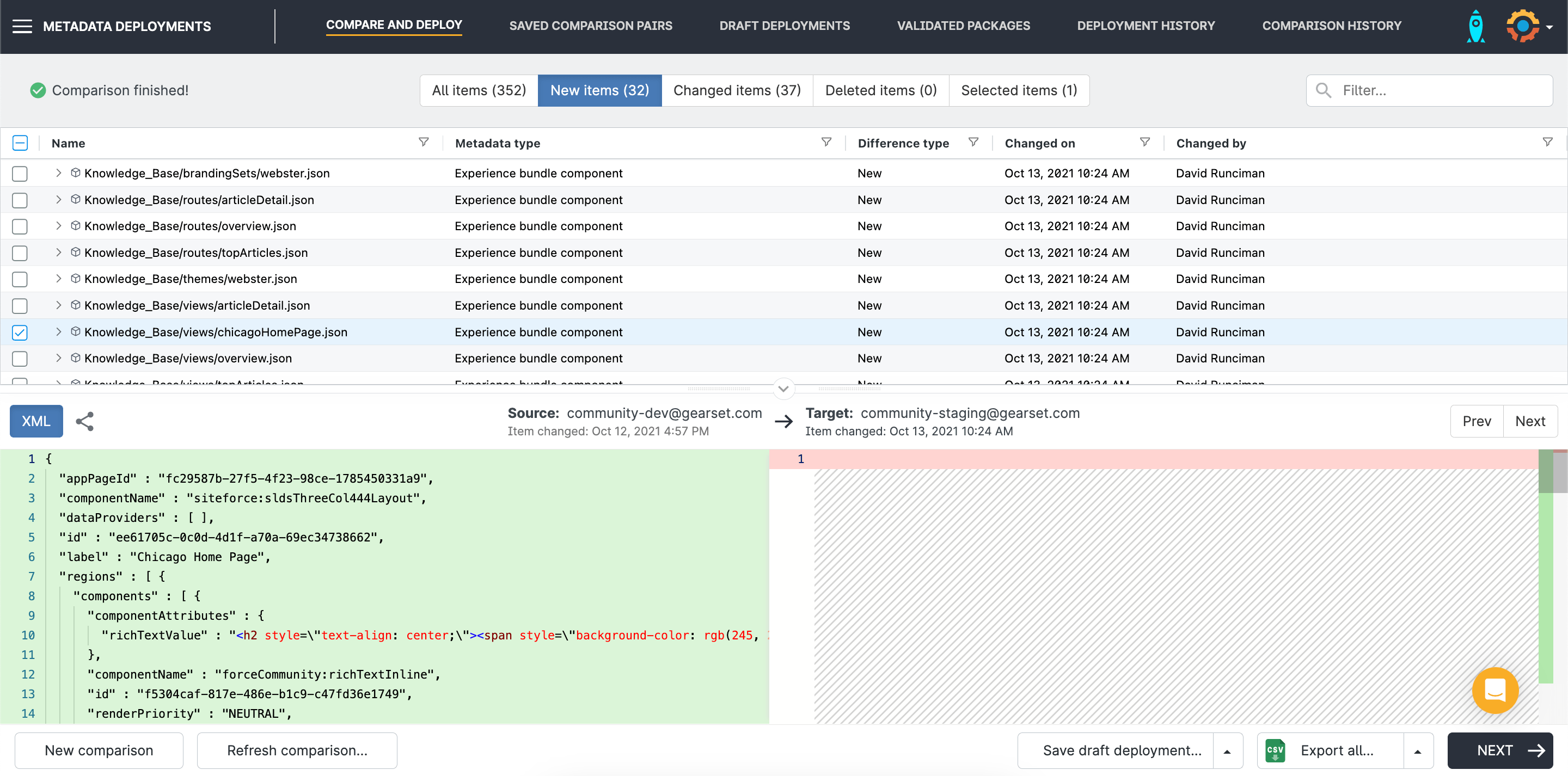The height and width of the screenshot is (776, 1568).
Task: Click the blue rocket icon
Action: [1475, 26]
